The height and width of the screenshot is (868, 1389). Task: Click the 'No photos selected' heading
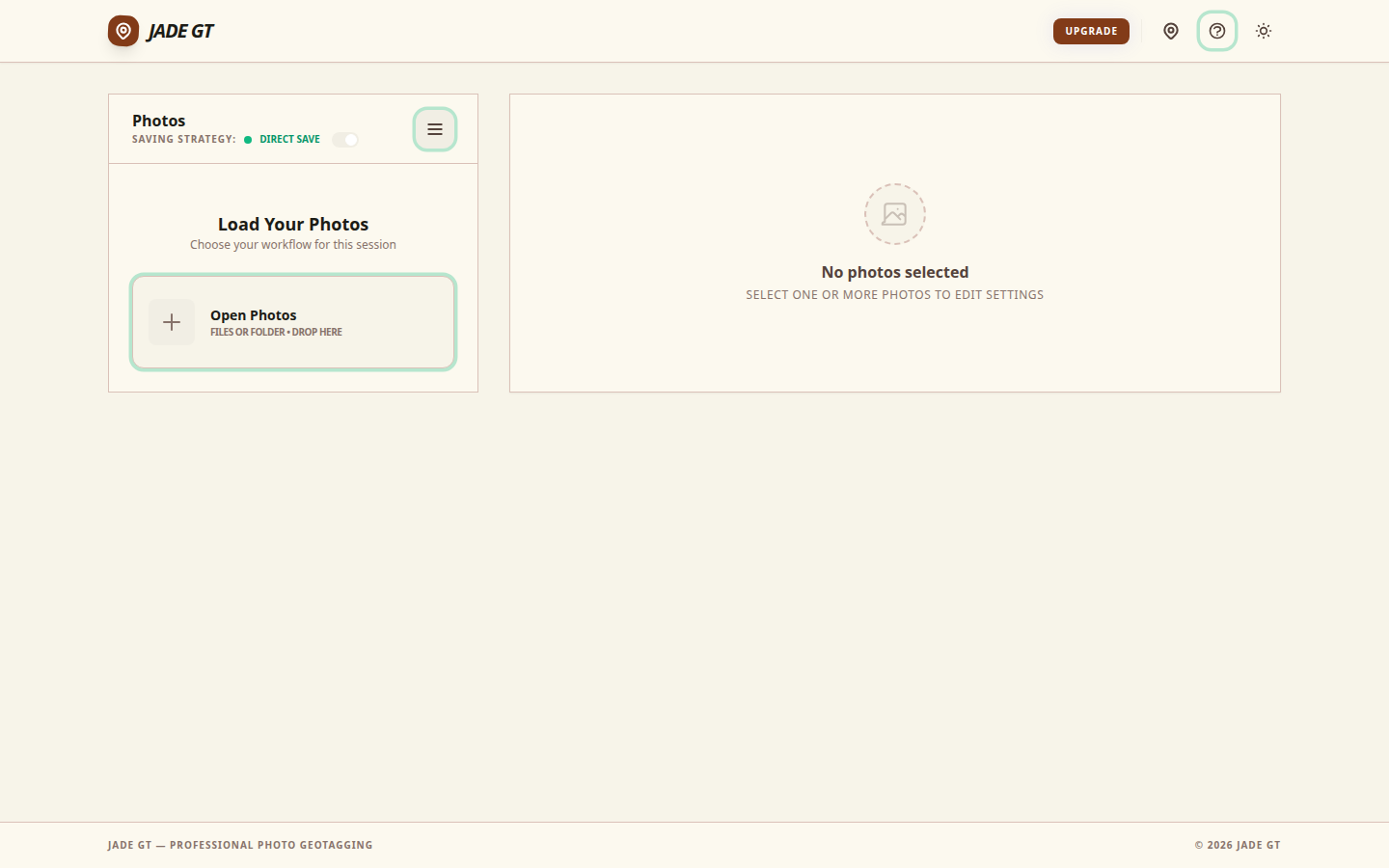[895, 272]
